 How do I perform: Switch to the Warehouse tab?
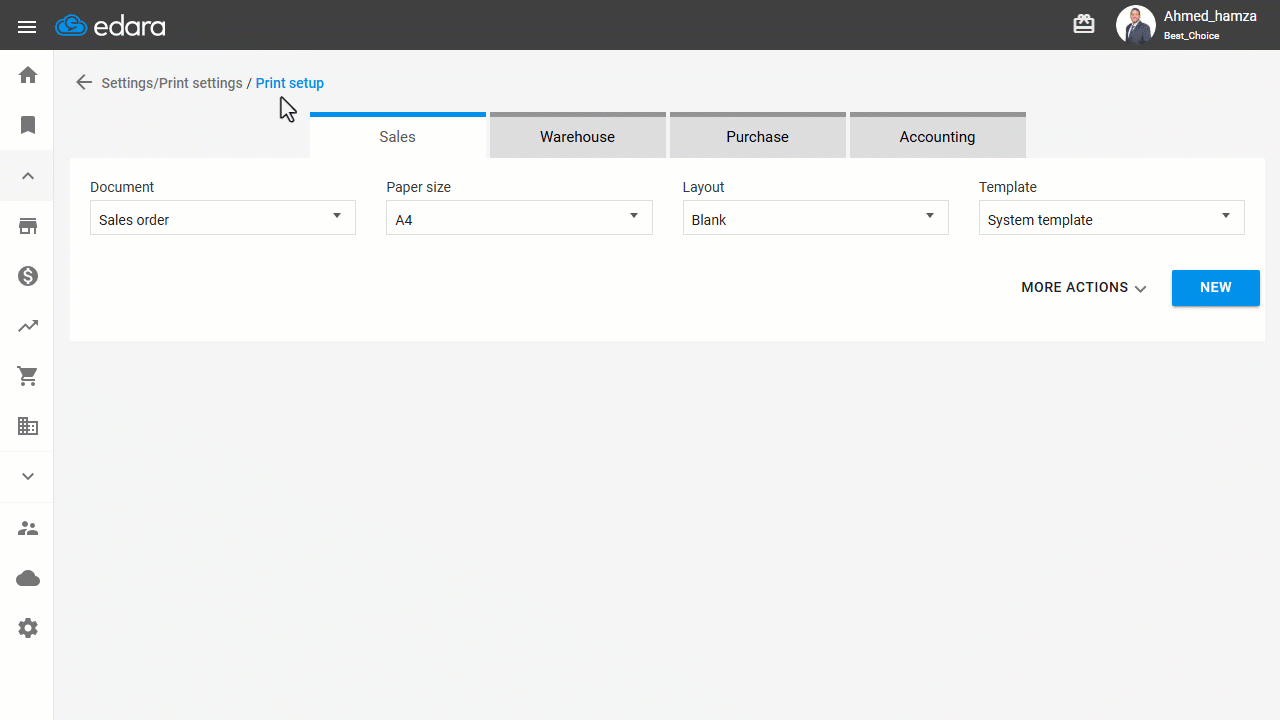[578, 135]
